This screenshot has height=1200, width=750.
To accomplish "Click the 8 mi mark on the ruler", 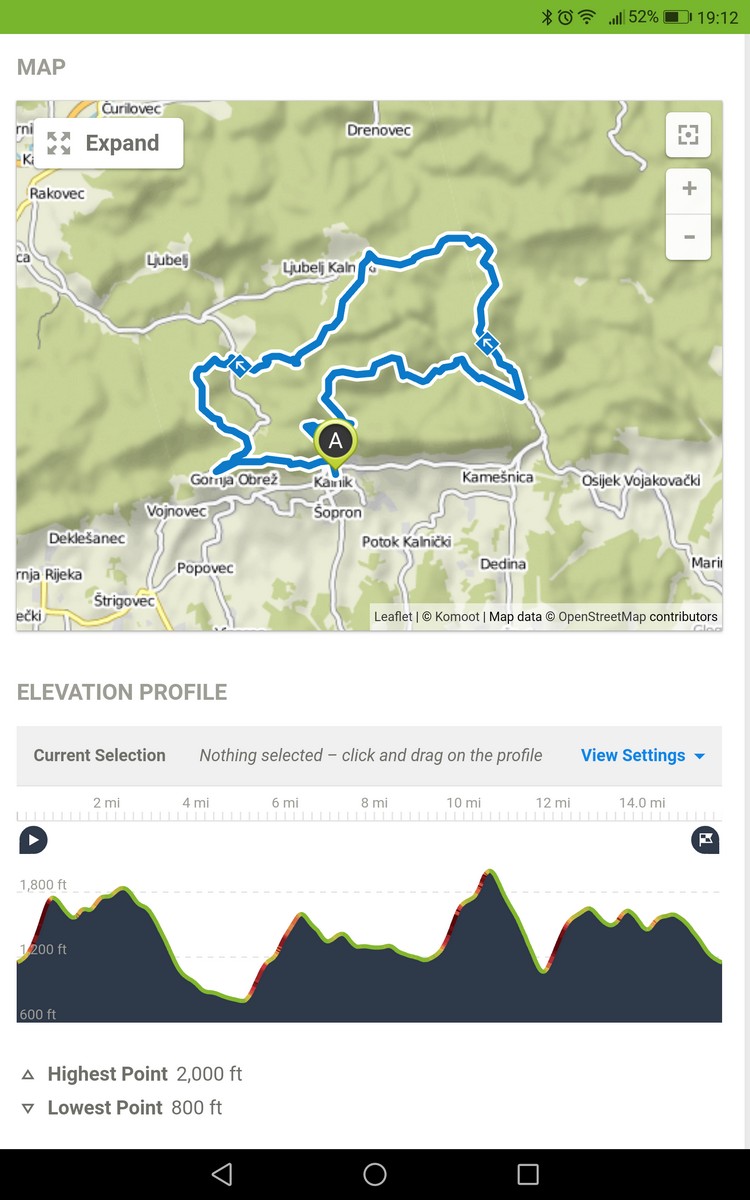I will [374, 803].
